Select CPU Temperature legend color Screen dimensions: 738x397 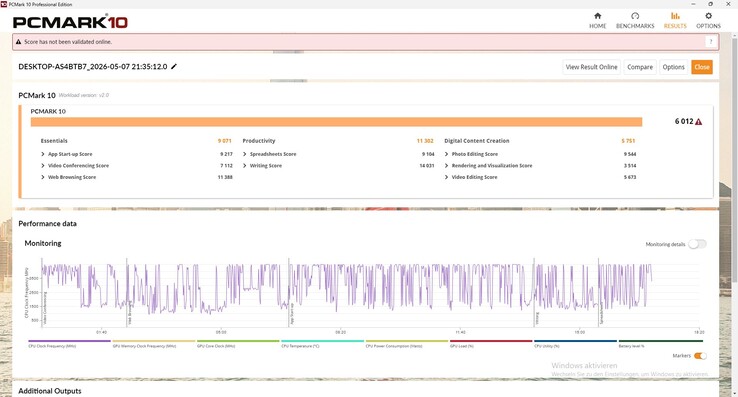pos(322,341)
